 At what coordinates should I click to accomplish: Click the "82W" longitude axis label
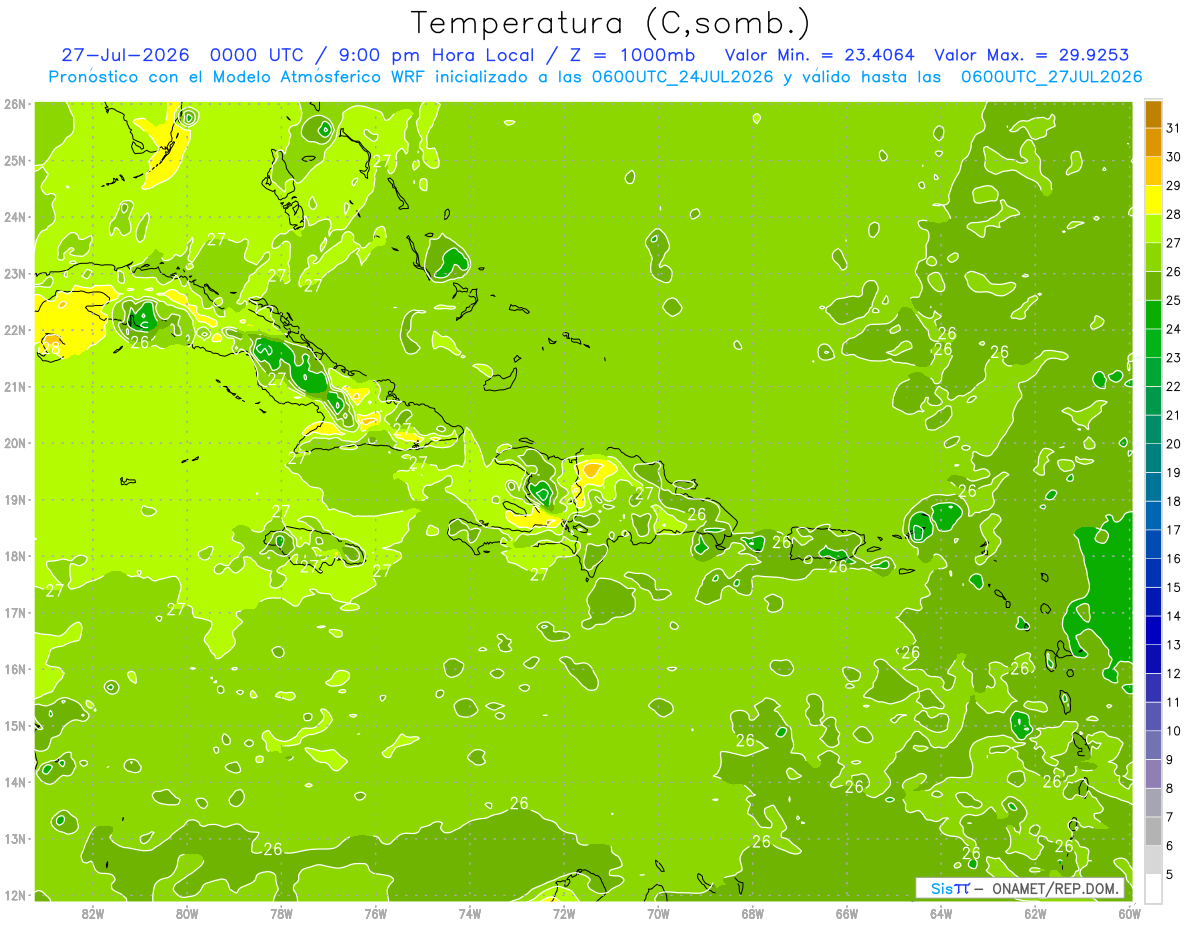pyautogui.click(x=93, y=913)
